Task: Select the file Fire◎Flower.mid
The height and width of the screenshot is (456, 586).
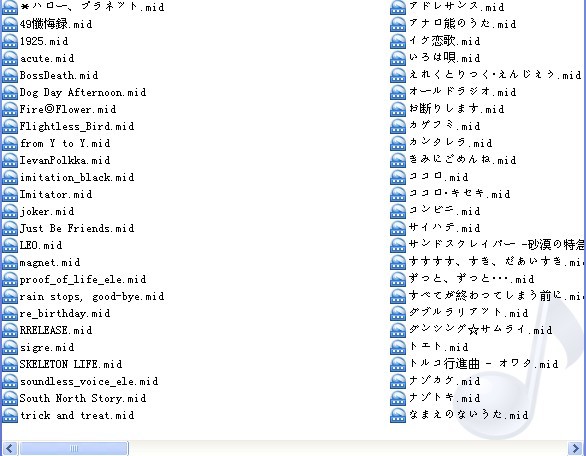Action: (68, 109)
